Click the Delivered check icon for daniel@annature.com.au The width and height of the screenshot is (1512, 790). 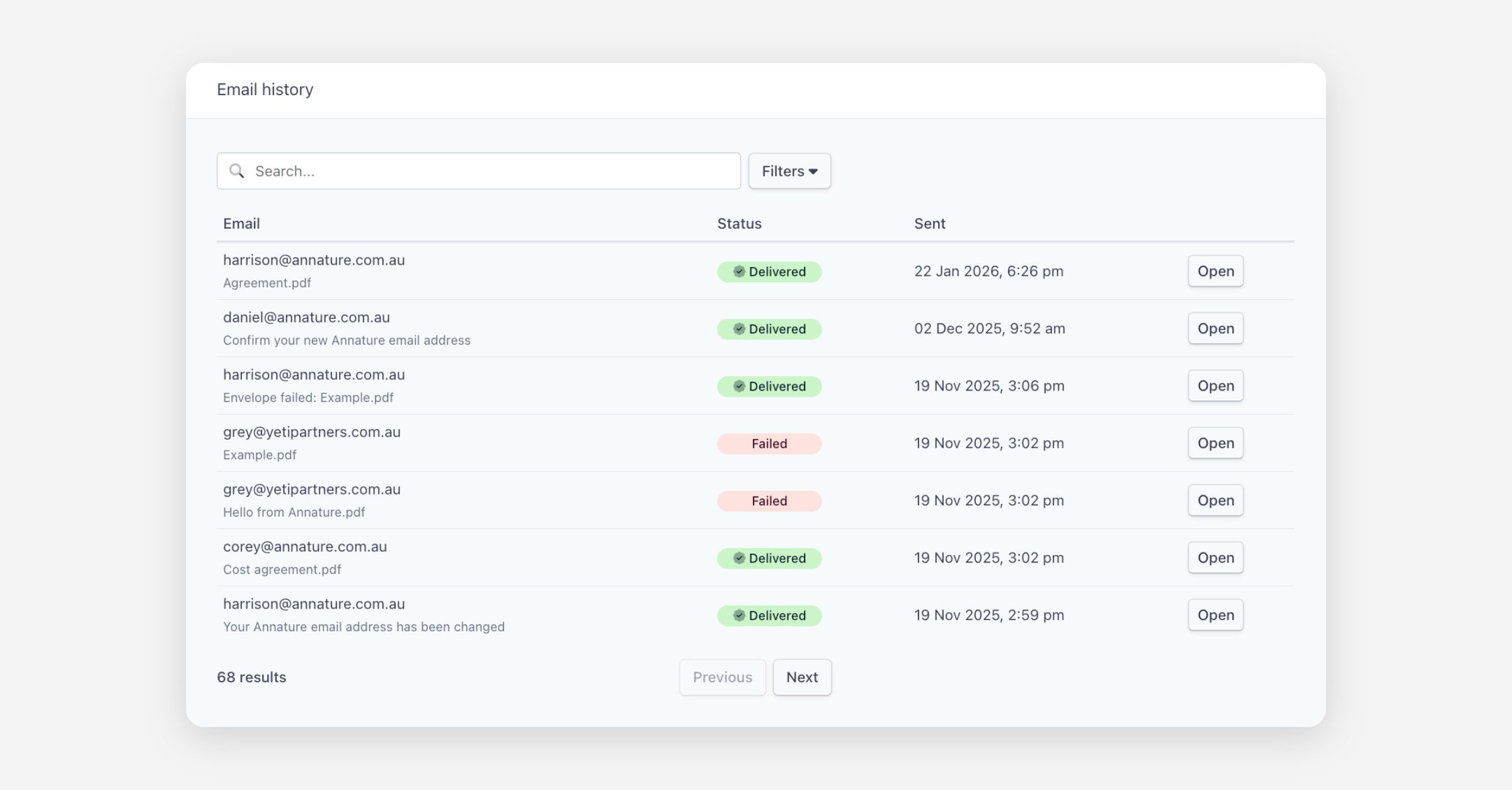click(x=739, y=329)
